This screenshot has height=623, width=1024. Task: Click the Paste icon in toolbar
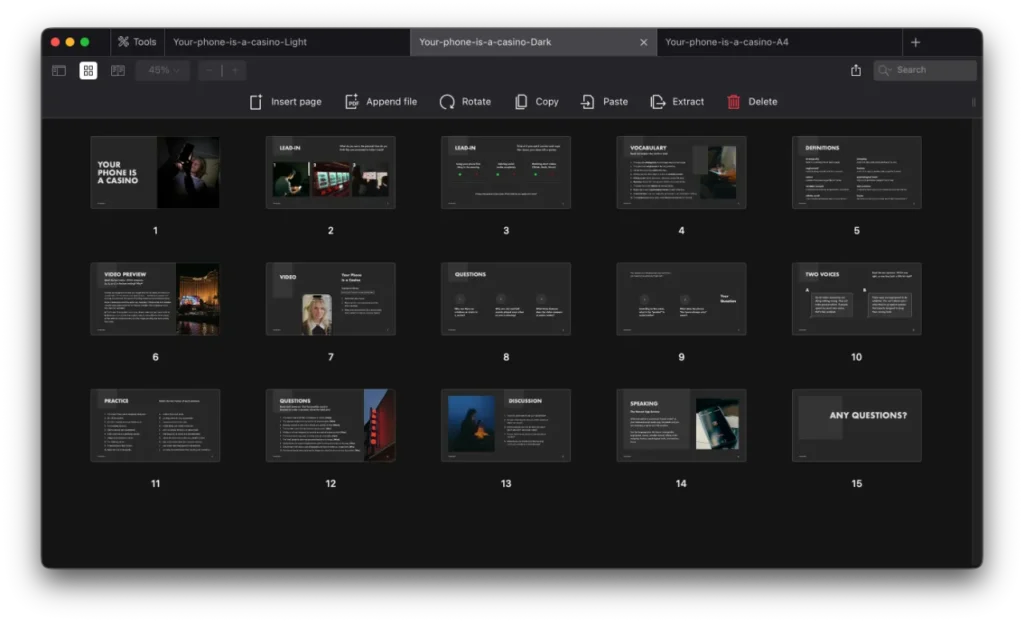pos(588,102)
